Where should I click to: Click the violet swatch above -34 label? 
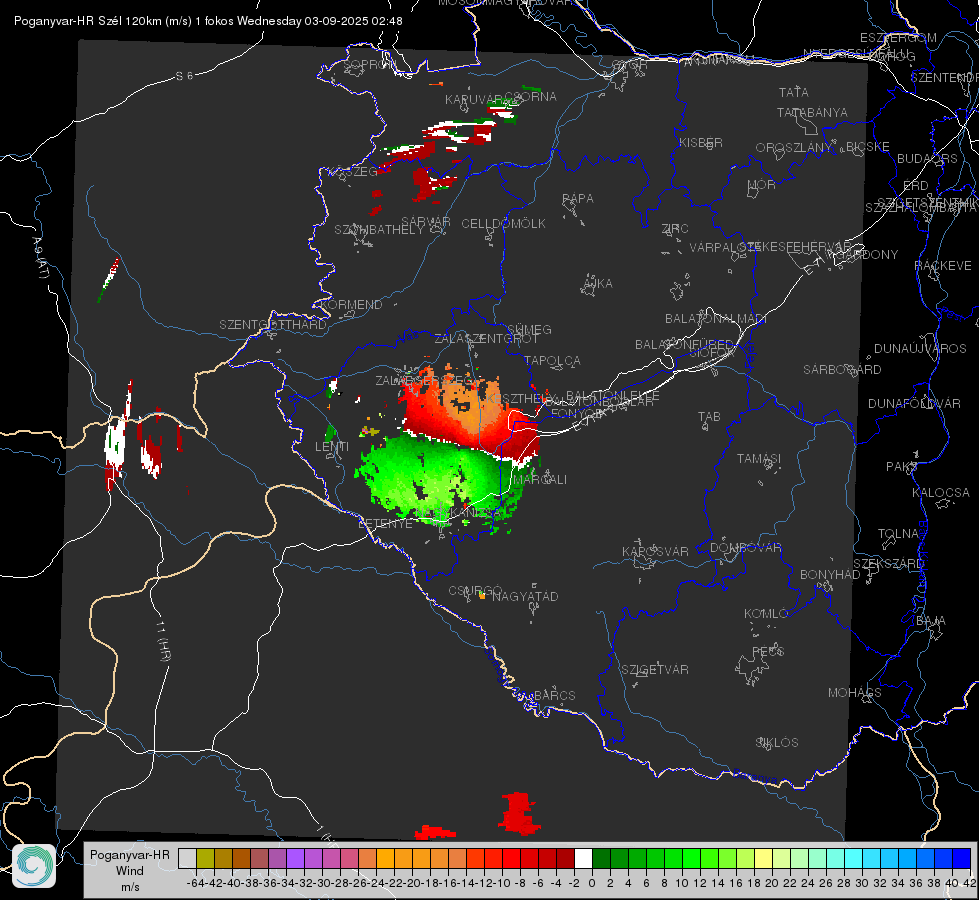tap(295, 858)
